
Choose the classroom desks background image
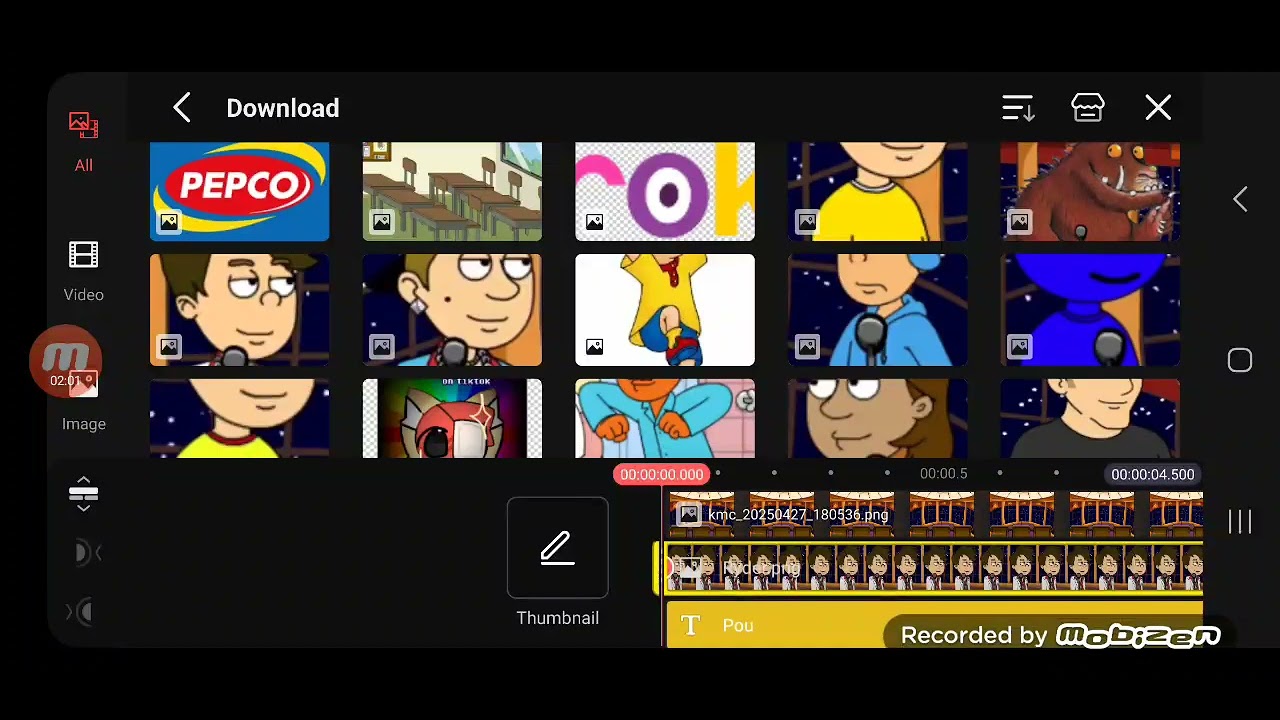452,191
